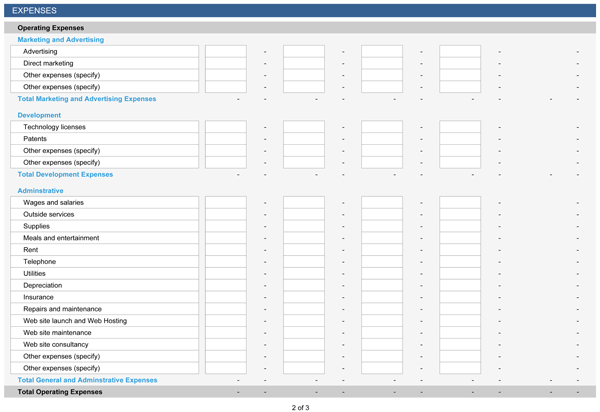Image resolution: width=600 pixels, height=412 pixels.
Task: Focus third amount box in Patents row
Action: 382,139
